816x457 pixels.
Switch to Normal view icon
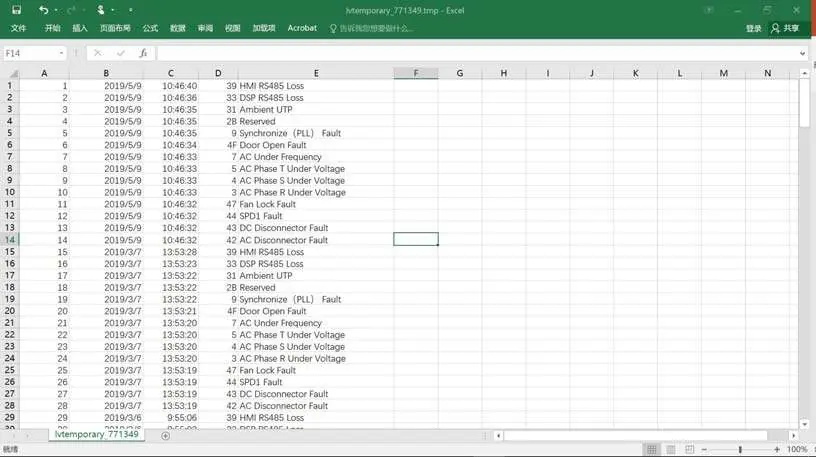pyautogui.click(x=652, y=449)
